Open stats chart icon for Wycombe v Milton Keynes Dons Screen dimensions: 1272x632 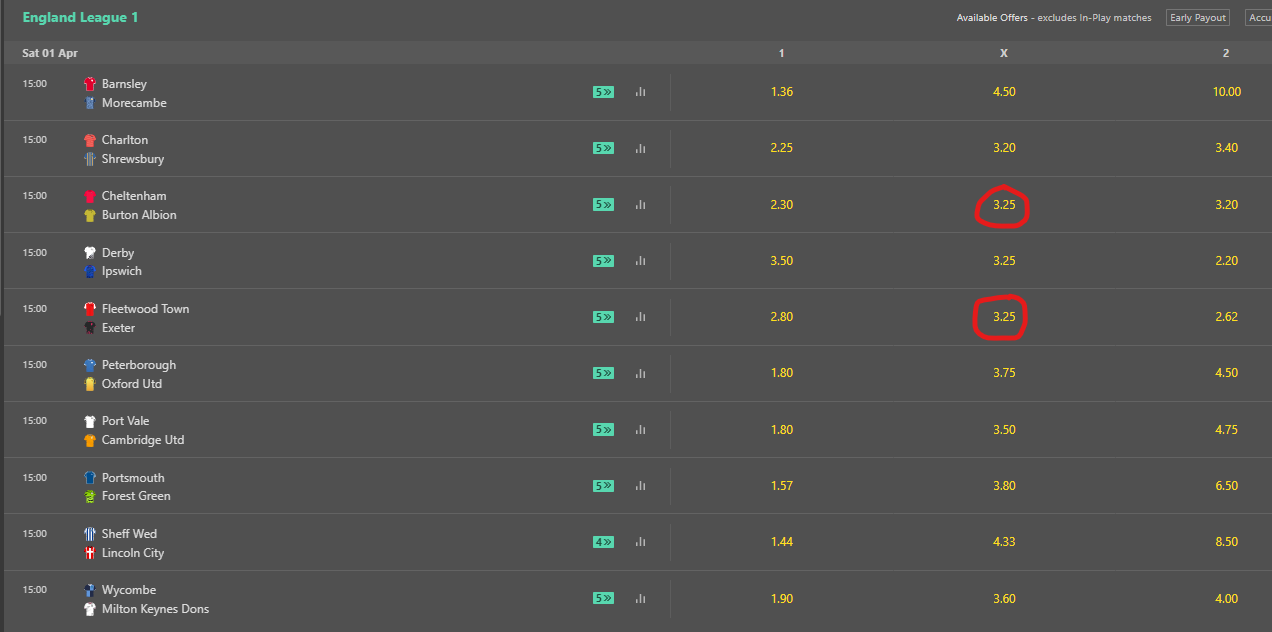pos(640,598)
